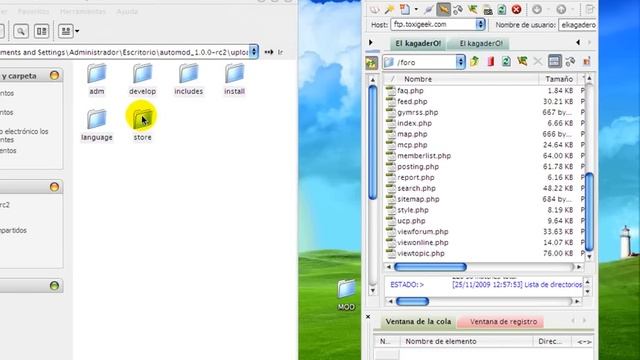The width and height of the screenshot is (640, 360).
Task: Open the Herramientas menu in Explorer
Action: [82, 11]
